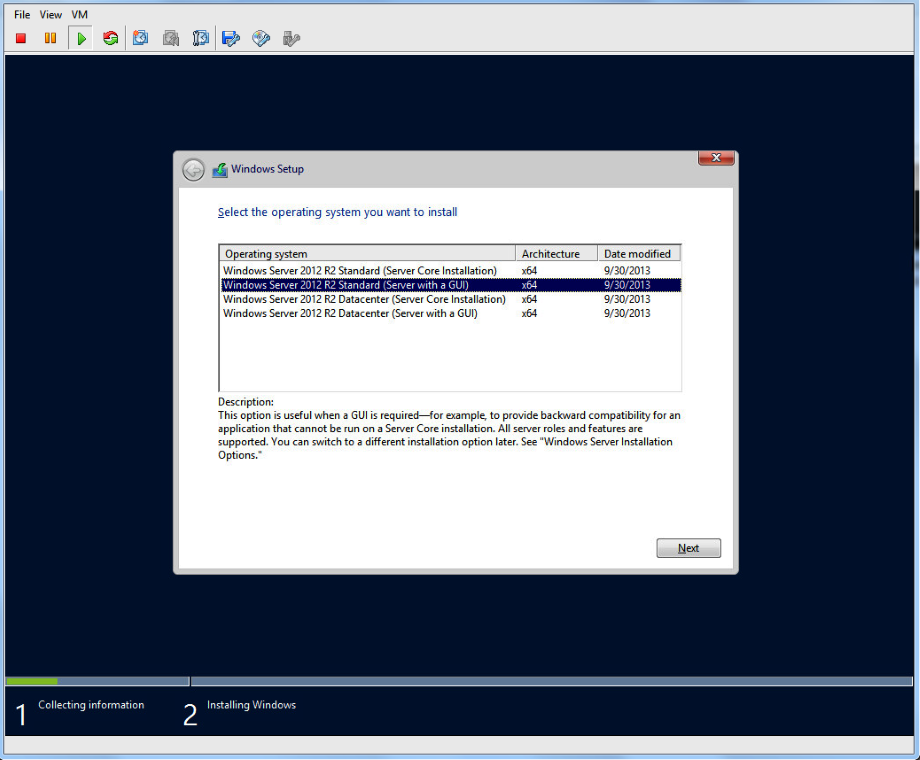Click the Next button
The height and width of the screenshot is (760, 920).
click(x=688, y=548)
